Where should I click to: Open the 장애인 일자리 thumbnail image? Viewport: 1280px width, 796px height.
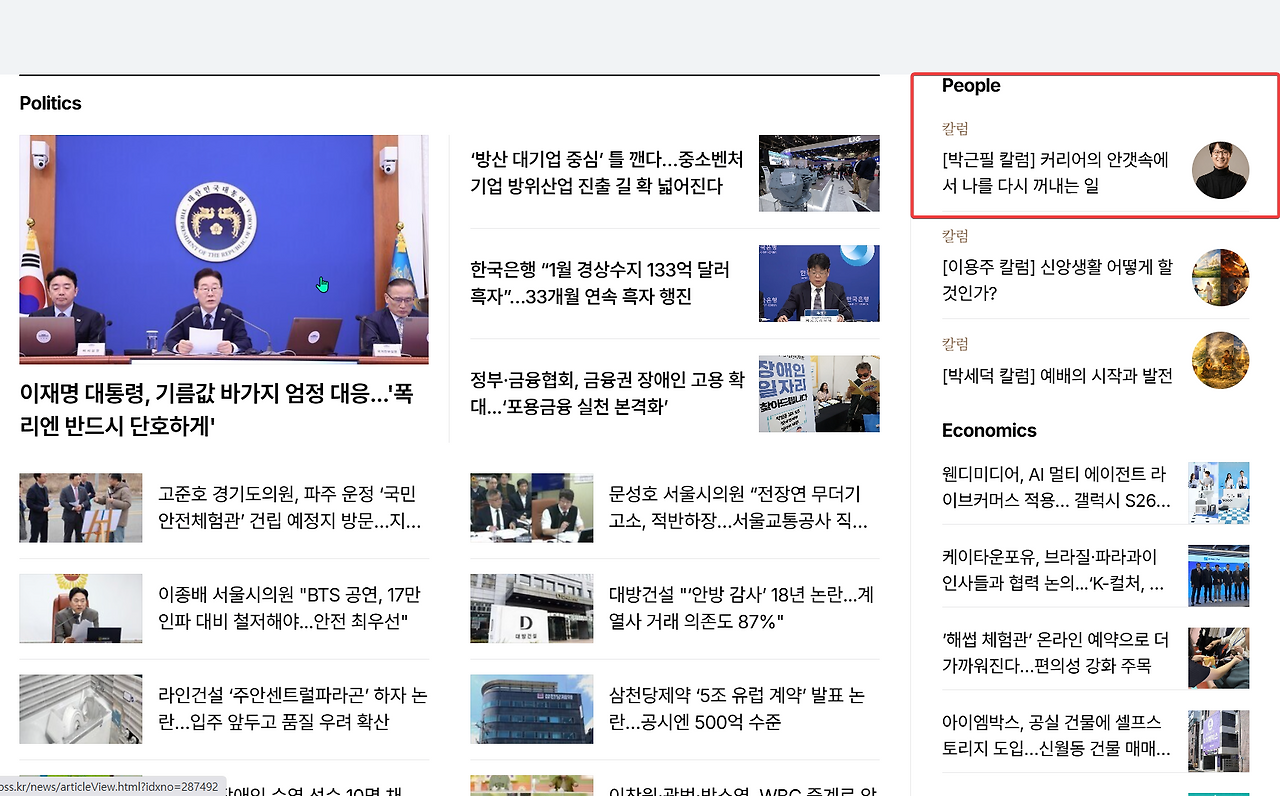coord(819,394)
